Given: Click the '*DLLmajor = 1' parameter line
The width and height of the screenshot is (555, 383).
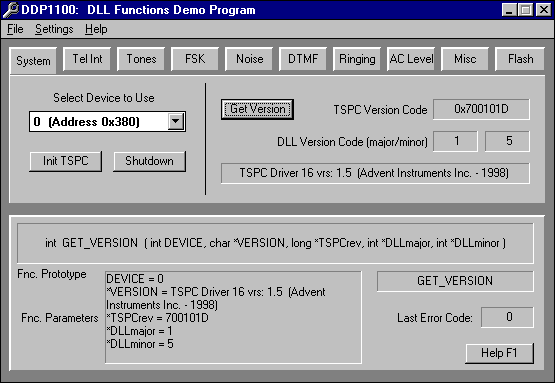Looking at the screenshot, I should [139, 331].
